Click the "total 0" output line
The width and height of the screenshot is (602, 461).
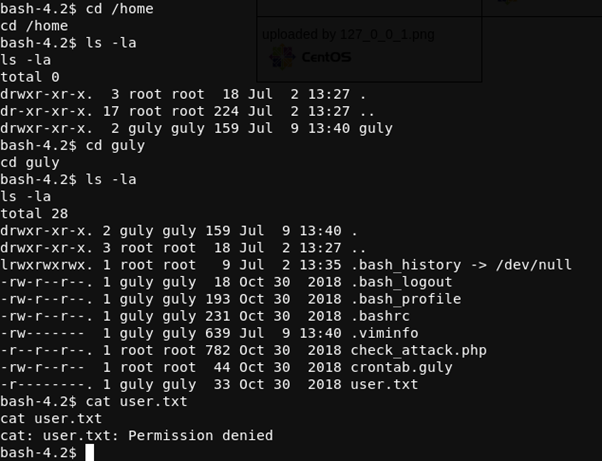(30, 77)
